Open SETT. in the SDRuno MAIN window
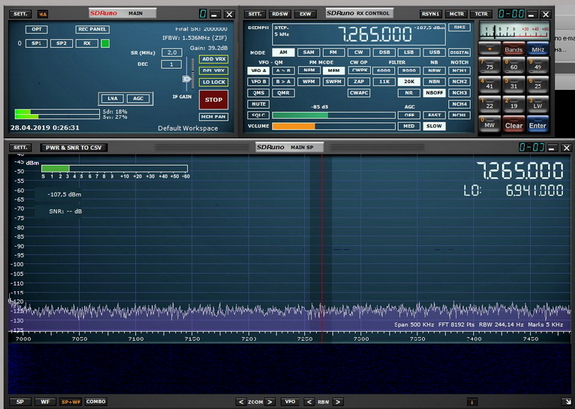Image resolution: width=575 pixels, height=409 pixels. pyautogui.click(x=20, y=14)
